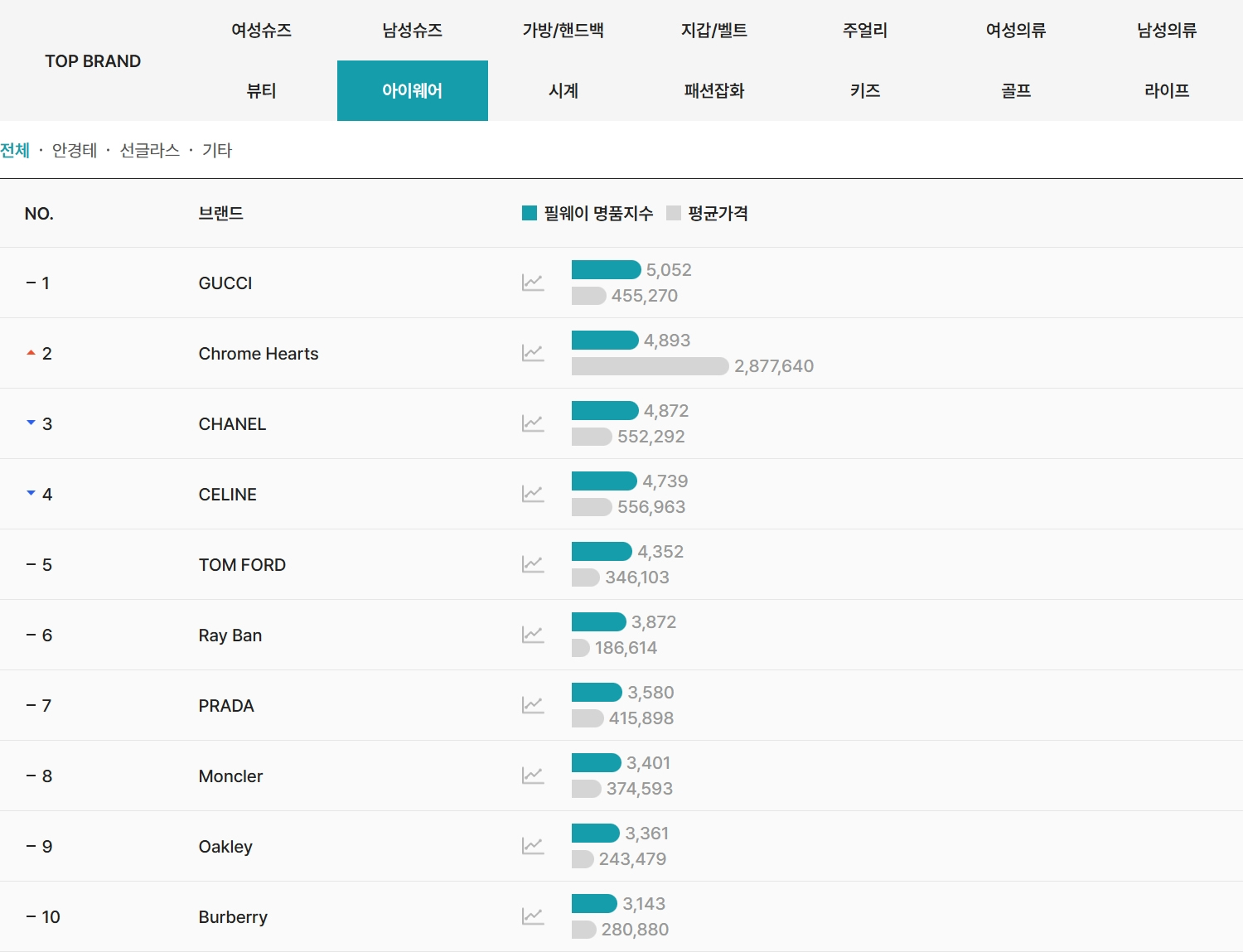Screen dimensions: 1243x952
Task: Open the PRADA brand link
Action: 226,706
